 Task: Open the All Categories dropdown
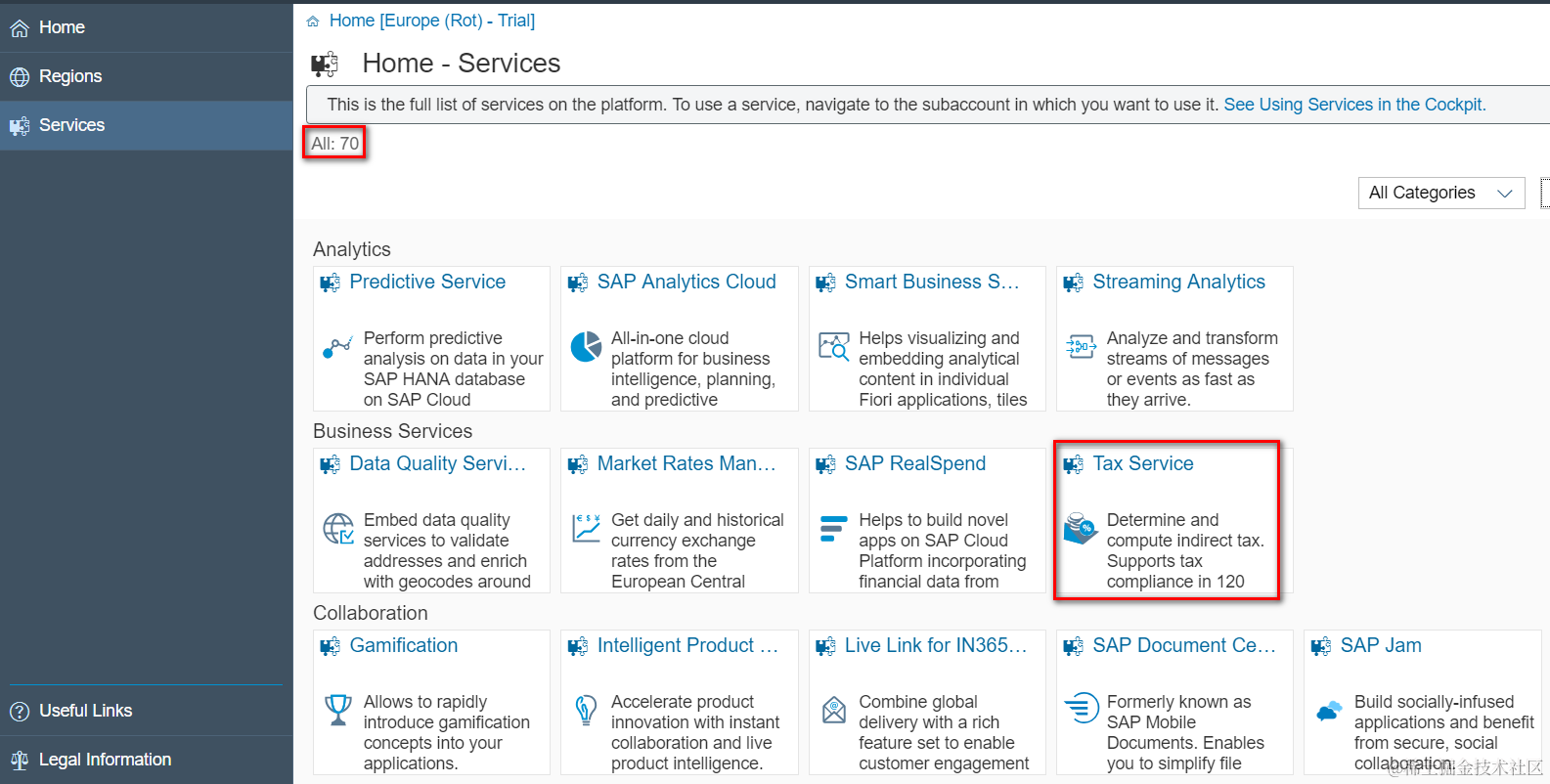click(x=1441, y=194)
